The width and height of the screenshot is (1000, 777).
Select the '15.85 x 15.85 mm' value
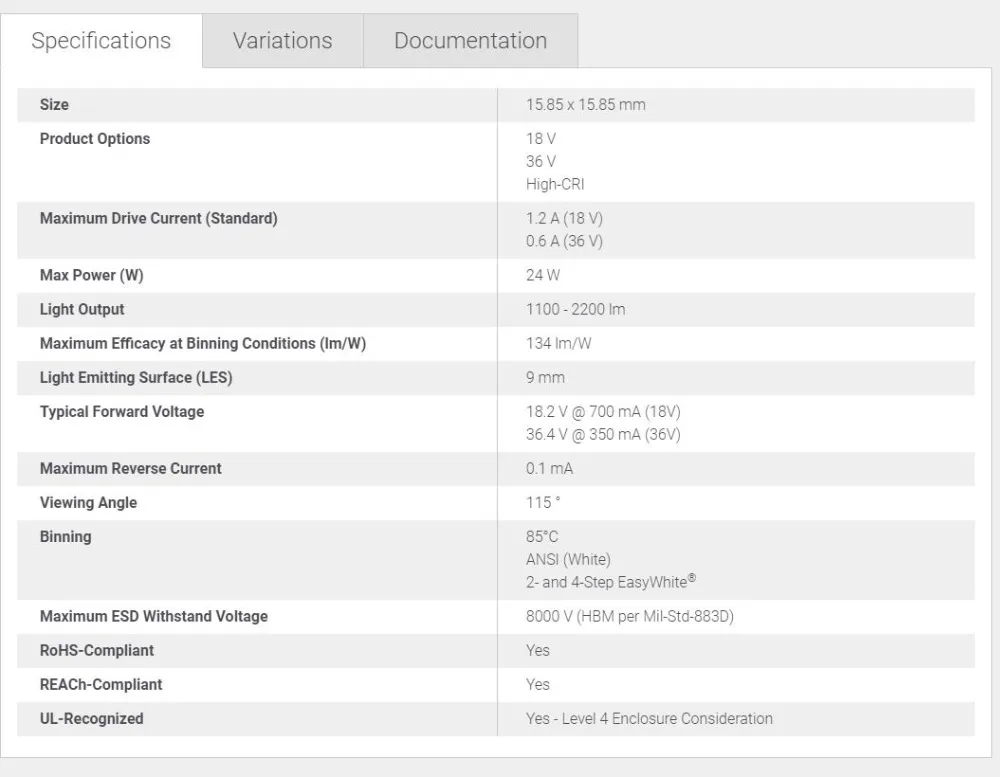(585, 105)
